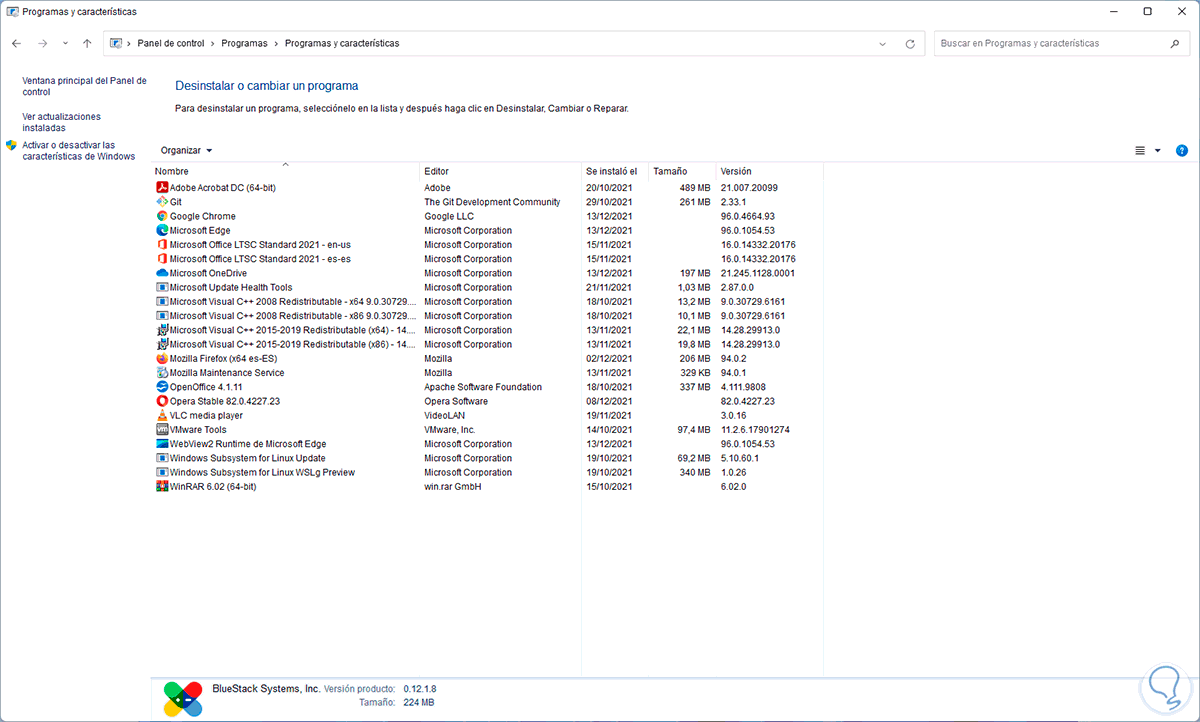Viewport: 1200px width, 722px height.
Task: Click the Mozilla Maintenance Service icon
Action: click(162, 373)
